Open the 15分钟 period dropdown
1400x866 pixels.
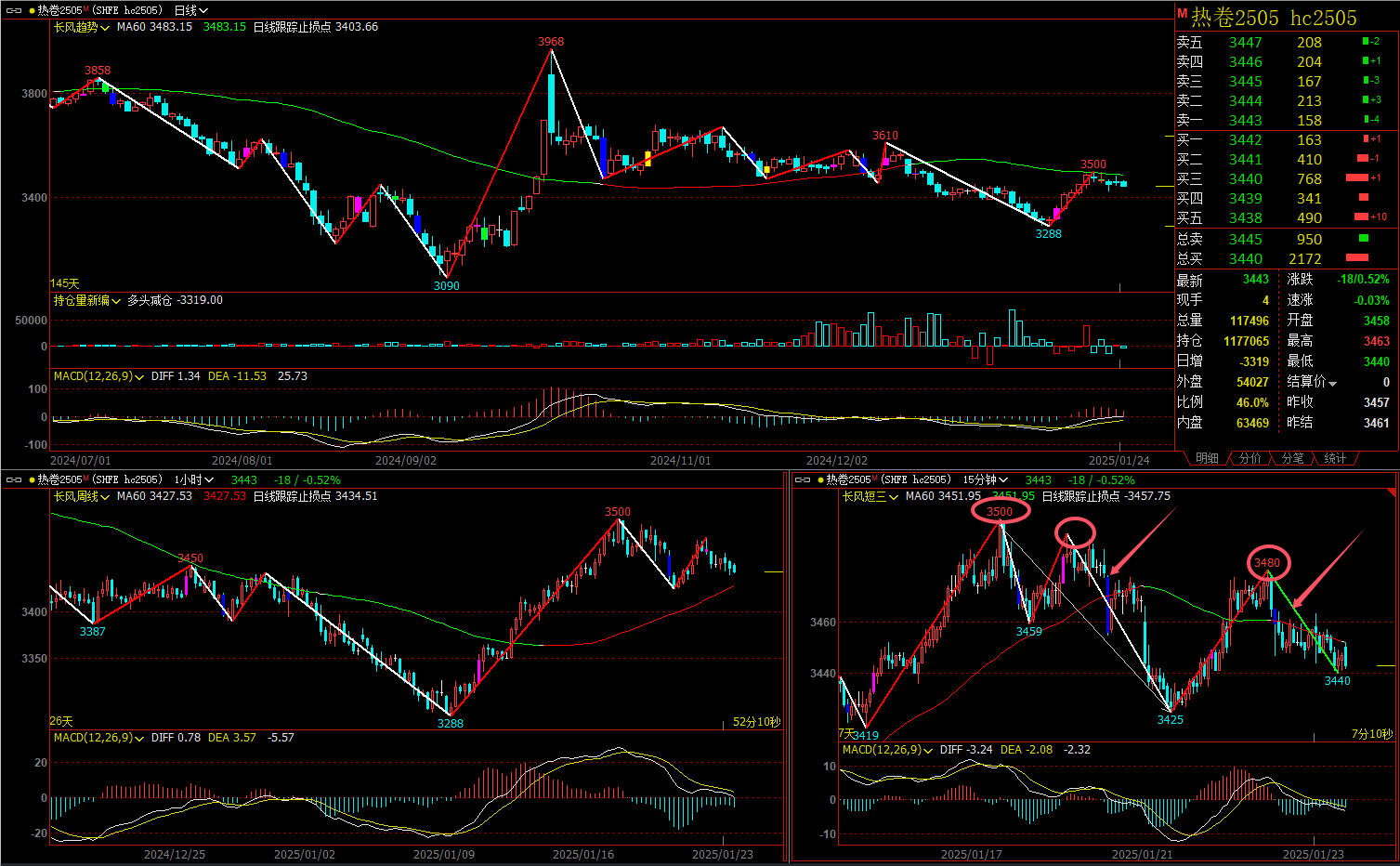click(x=985, y=479)
